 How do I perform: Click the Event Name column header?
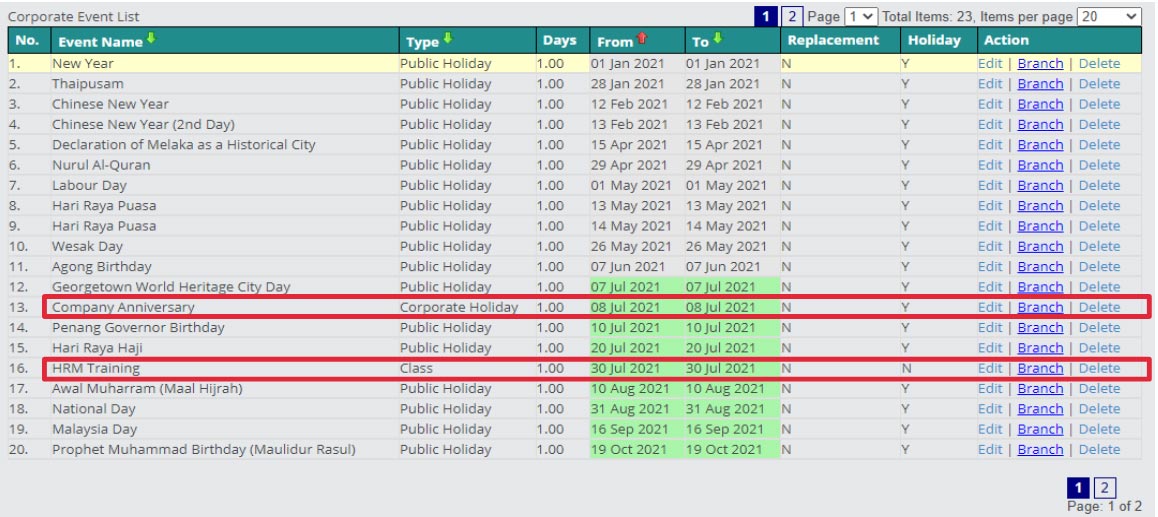(101, 41)
